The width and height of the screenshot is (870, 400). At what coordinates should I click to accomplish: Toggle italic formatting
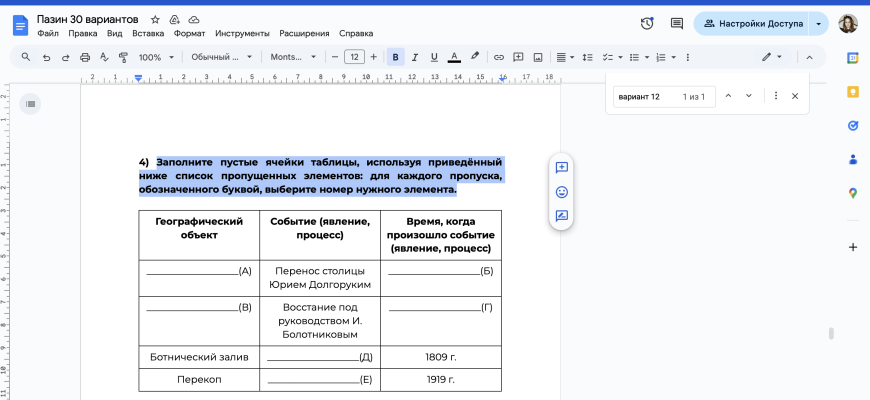[415, 57]
